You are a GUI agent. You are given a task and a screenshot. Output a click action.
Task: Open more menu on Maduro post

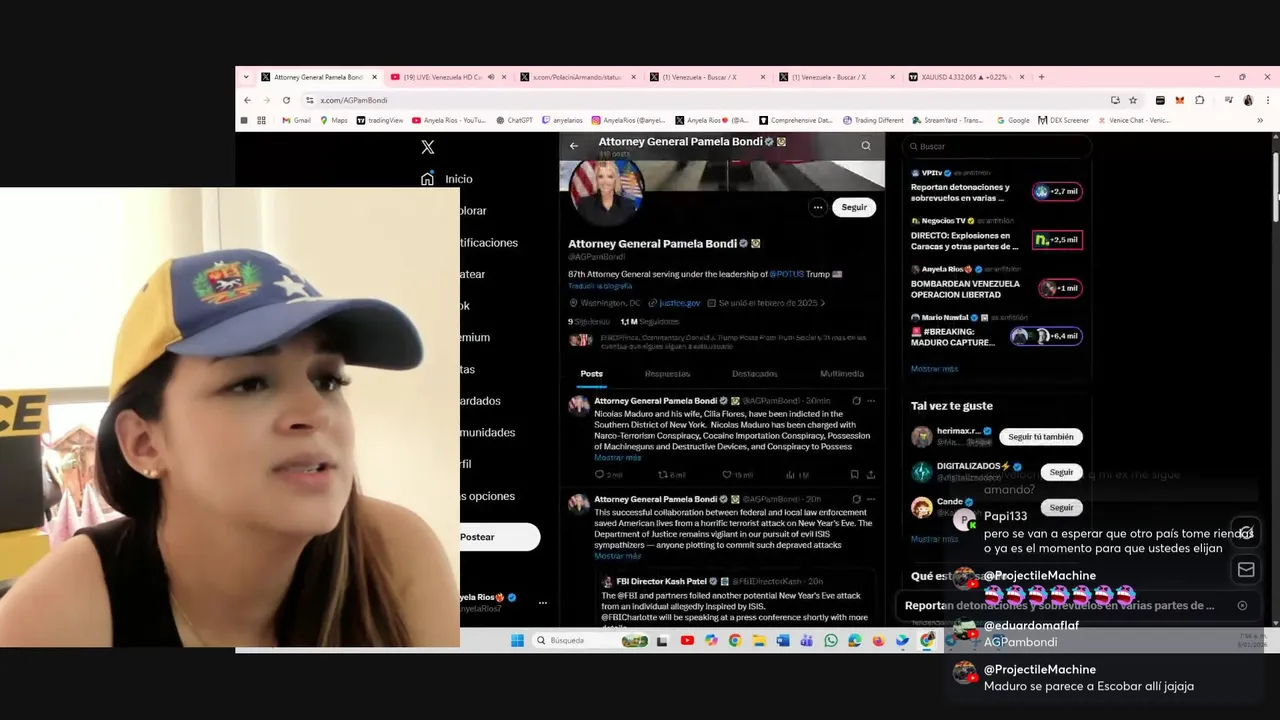pos(871,401)
